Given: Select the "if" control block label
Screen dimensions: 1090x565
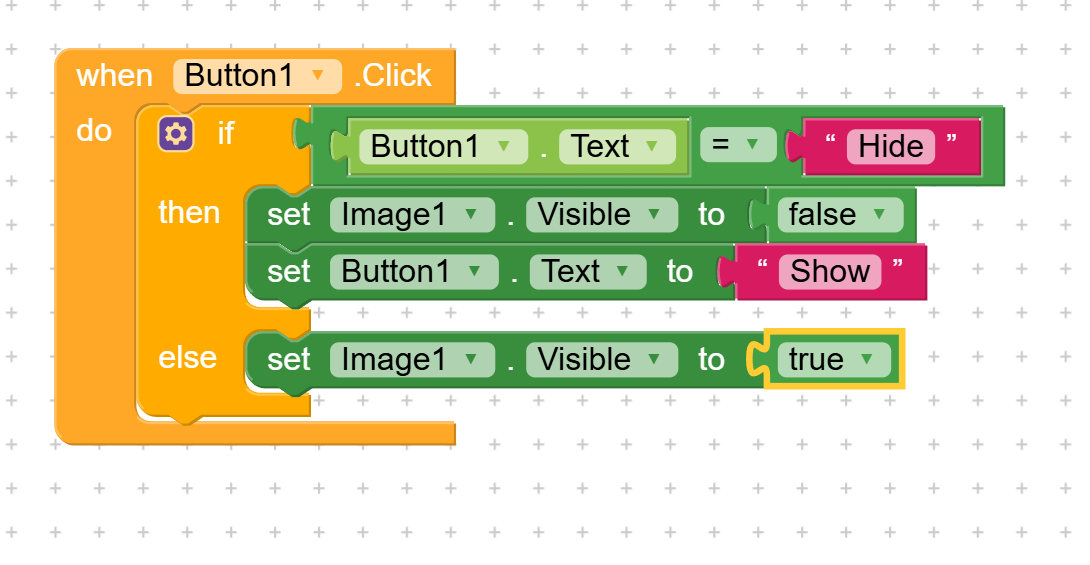Looking at the screenshot, I should click(x=225, y=133).
